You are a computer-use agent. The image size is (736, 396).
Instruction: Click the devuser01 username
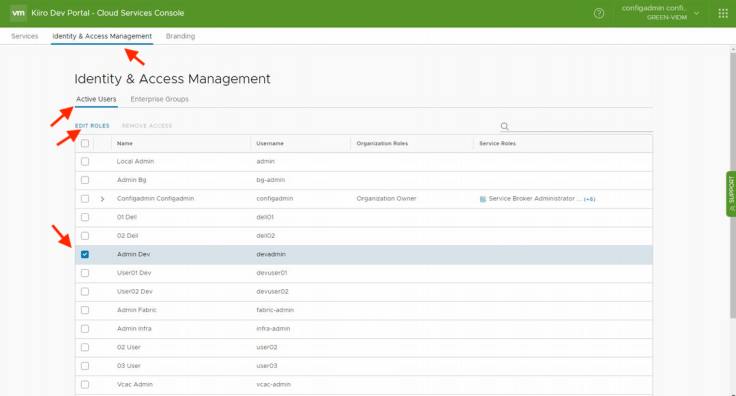(272, 273)
